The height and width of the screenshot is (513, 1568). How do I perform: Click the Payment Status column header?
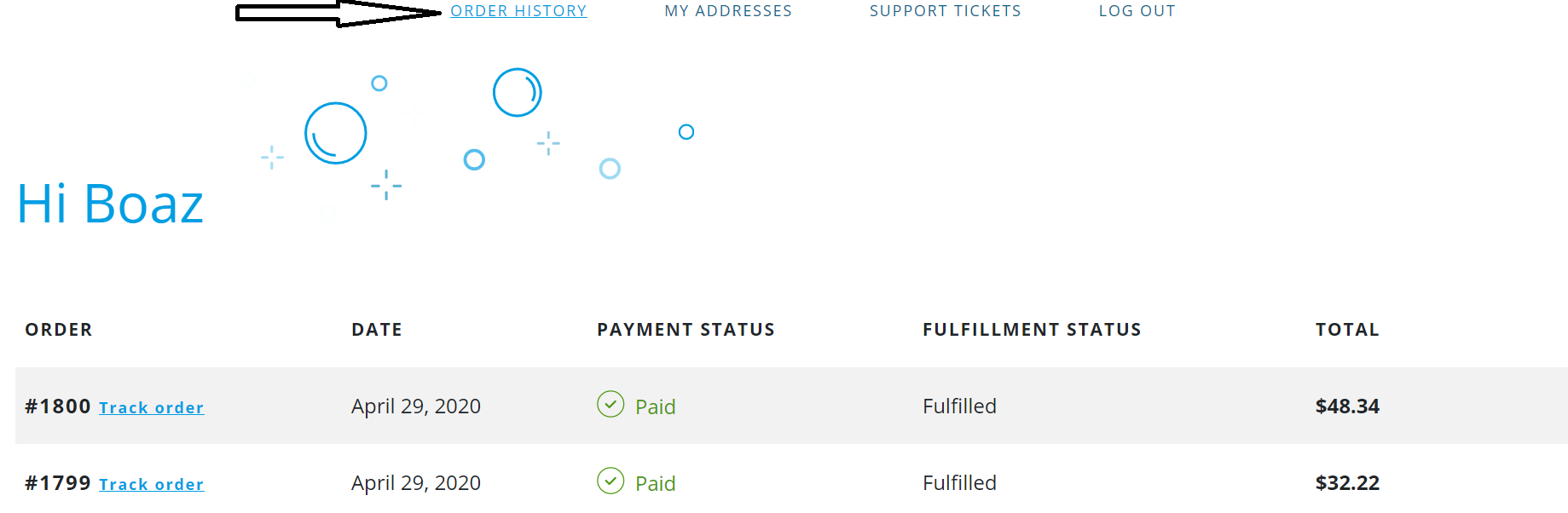pos(686,330)
